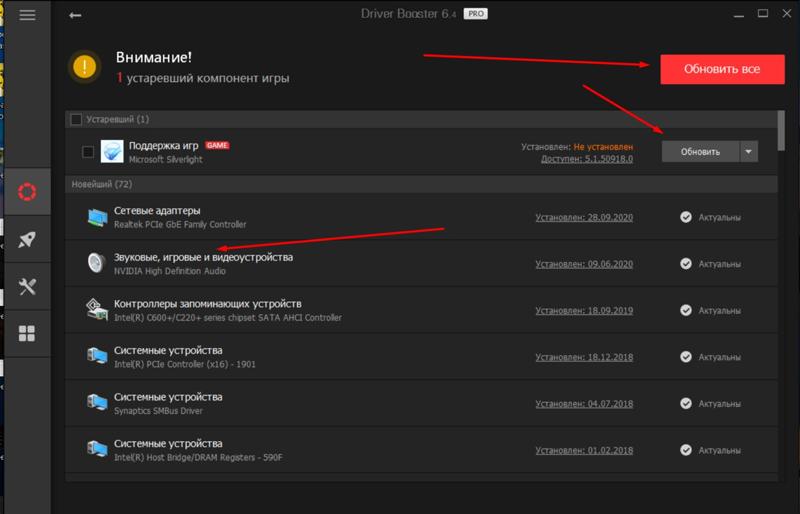The height and width of the screenshot is (514, 800).
Task: Open the Tools wrench sidebar icon
Action: 27,287
